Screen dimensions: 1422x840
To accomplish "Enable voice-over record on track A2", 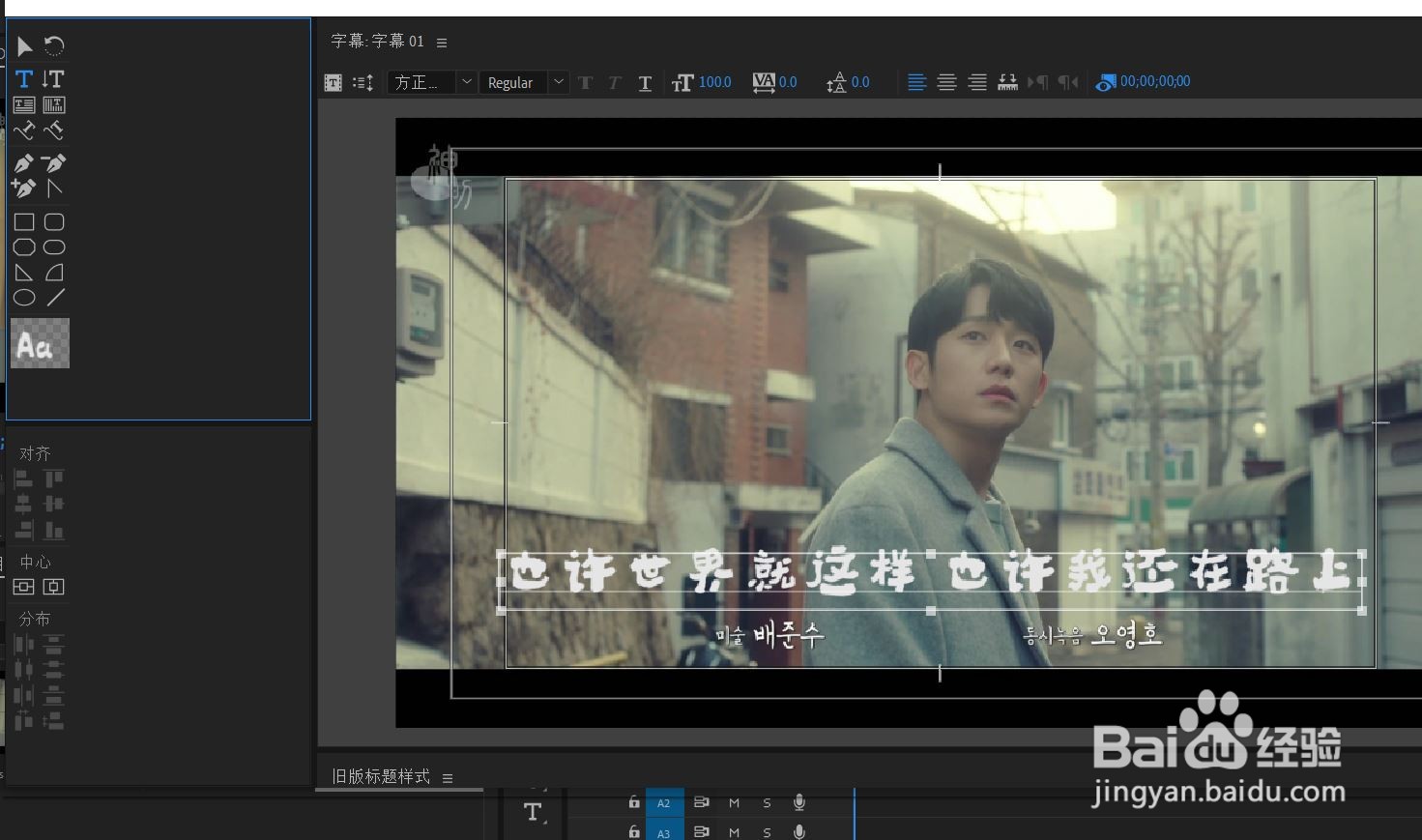I will pos(799,802).
